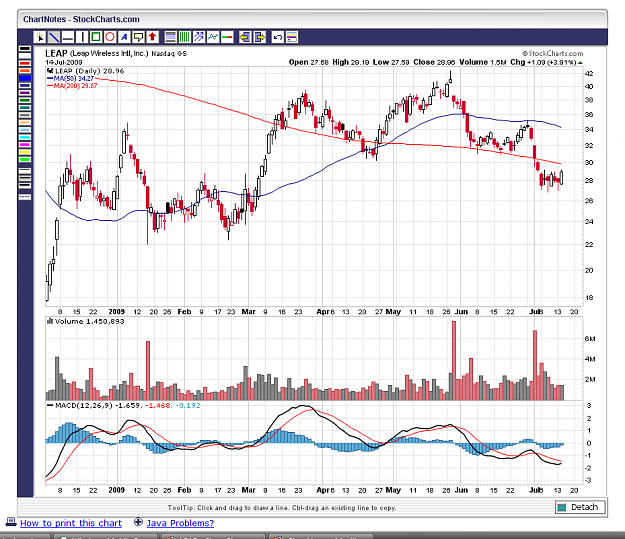
Task: Click the yellow left arrow icon
Action: coord(245,37)
